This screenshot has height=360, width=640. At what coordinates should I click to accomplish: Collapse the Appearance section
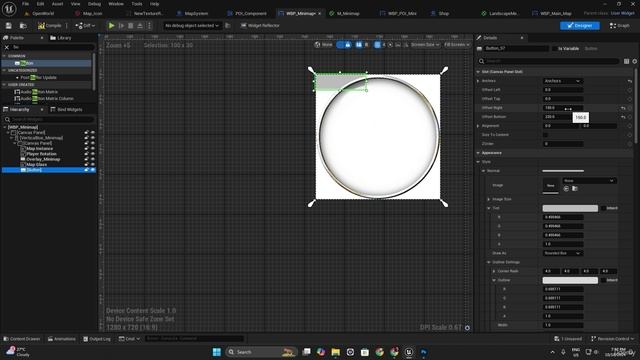(x=478, y=153)
